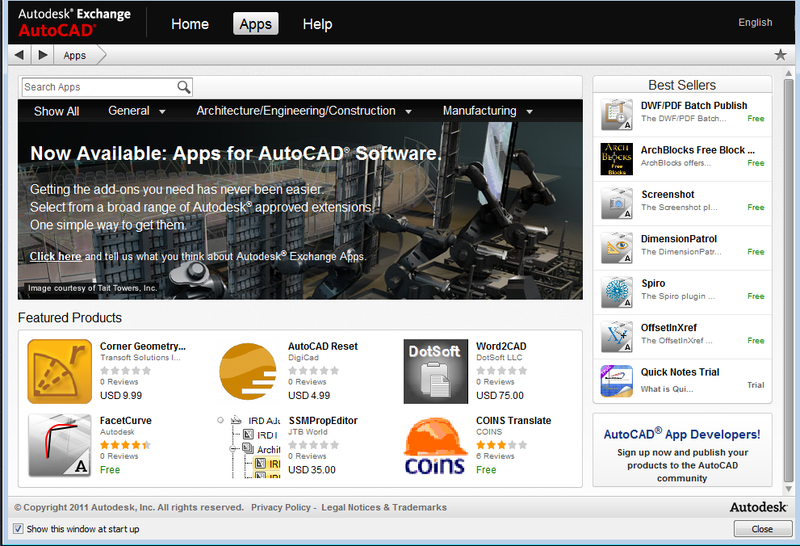Viewport: 800px width, 546px height.
Task: Click the Search Apps input field
Action: [99, 87]
